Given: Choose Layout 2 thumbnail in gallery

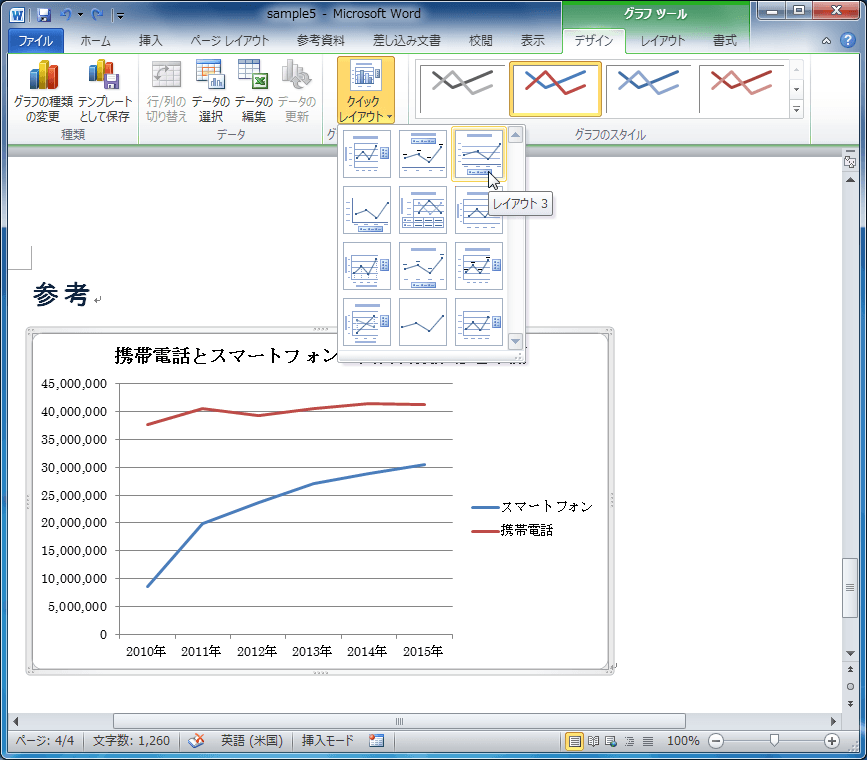Looking at the screenshot, I should tap(423, 154).
